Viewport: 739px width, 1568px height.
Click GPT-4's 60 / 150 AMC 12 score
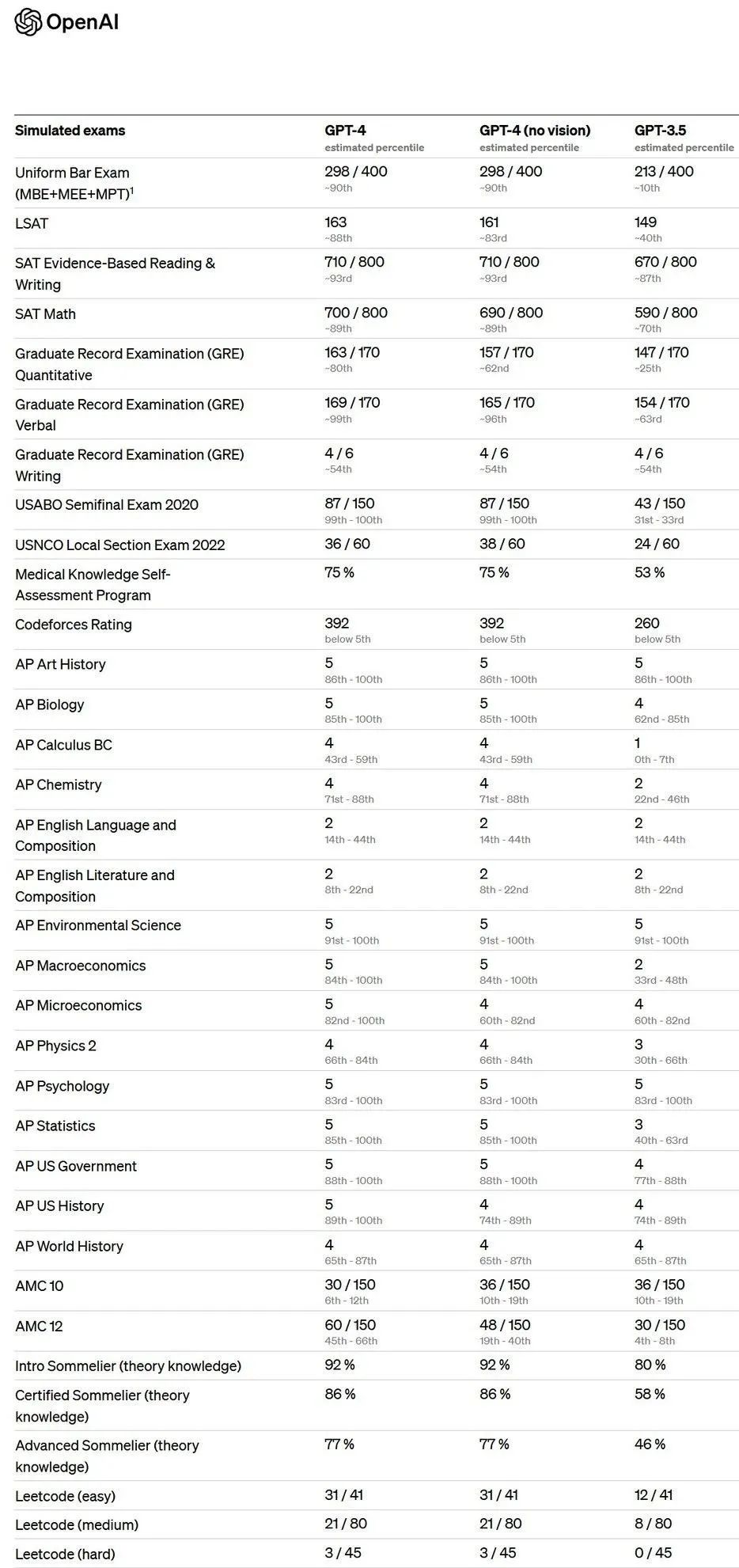(351, 1325)
